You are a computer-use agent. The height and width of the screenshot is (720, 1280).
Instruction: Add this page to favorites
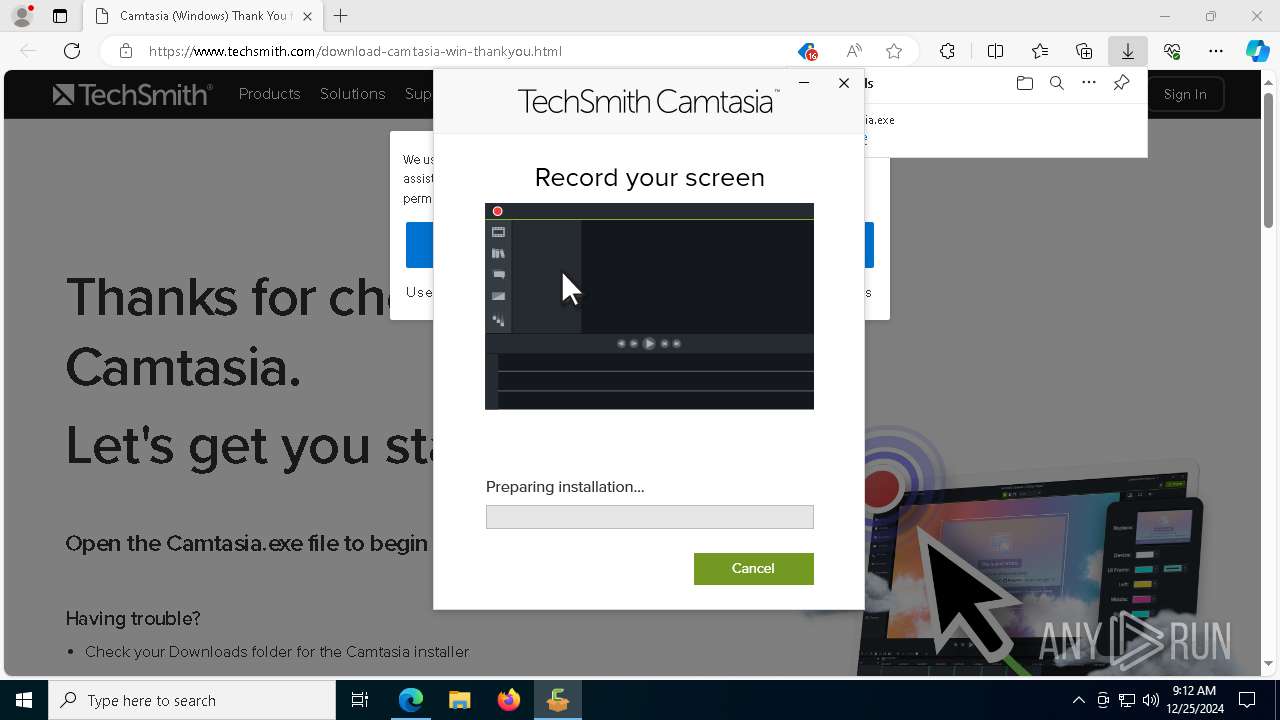point(894,51)
